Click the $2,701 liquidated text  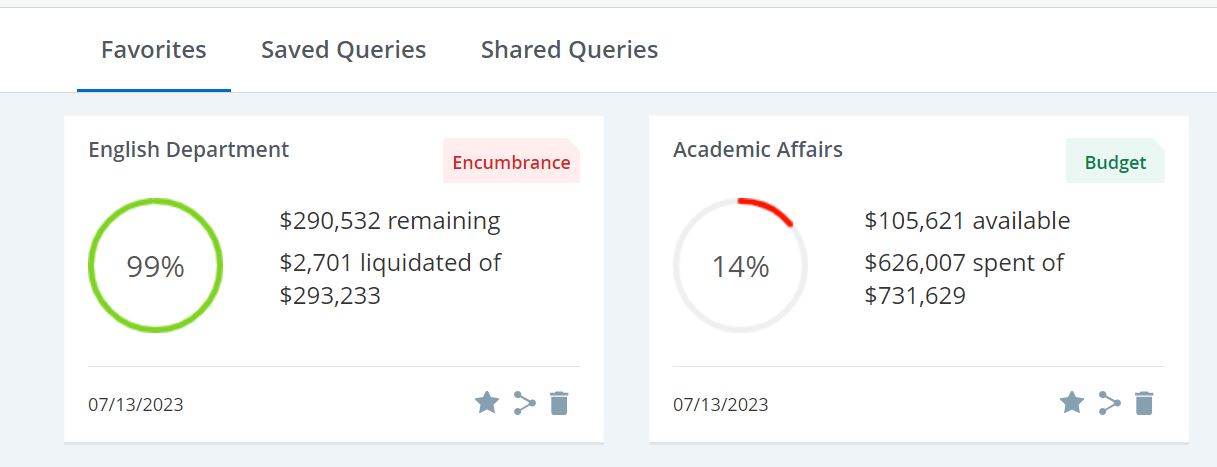390,263
